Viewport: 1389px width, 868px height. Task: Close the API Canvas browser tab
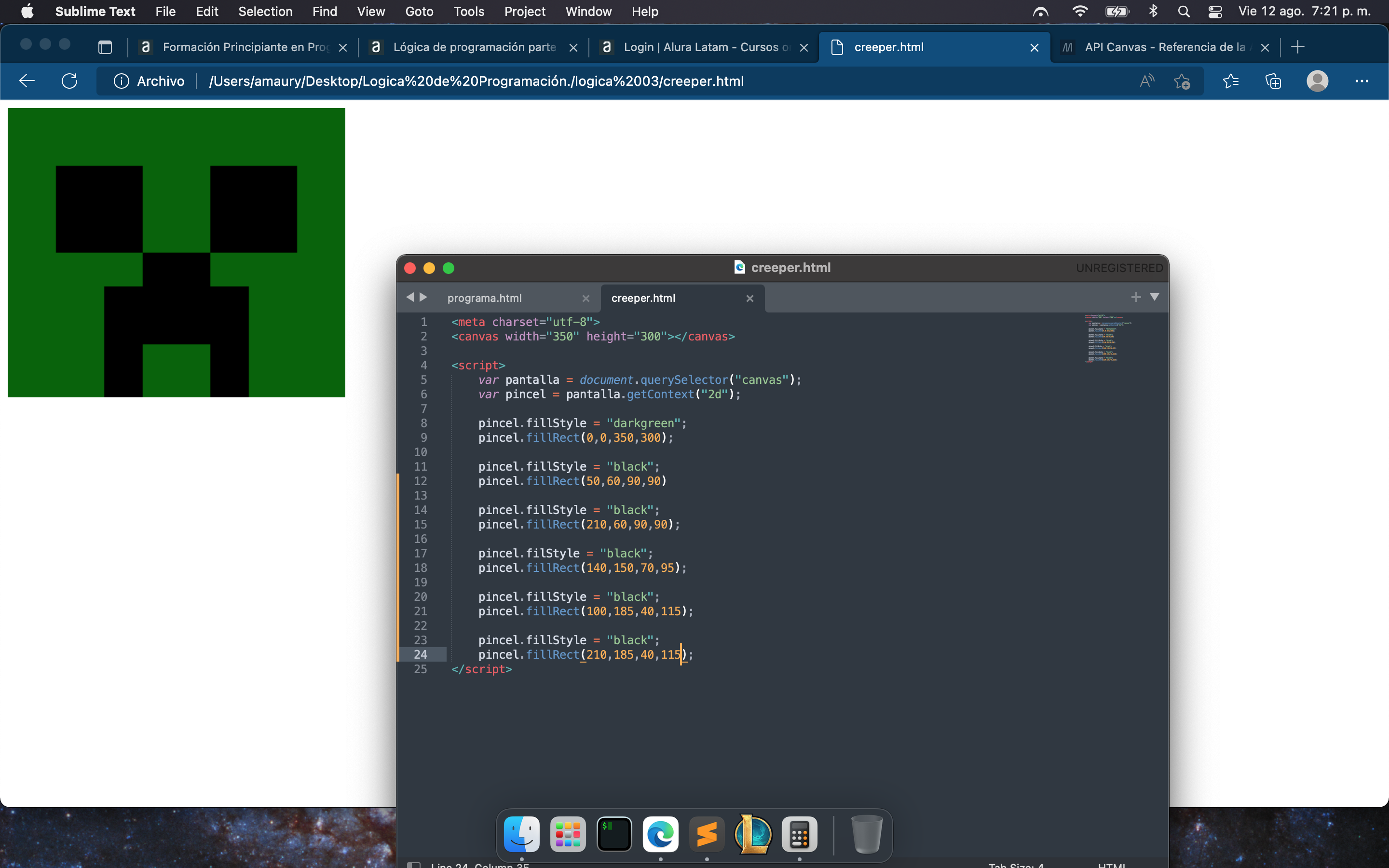pyautogui.click(x=1265, y=48)
